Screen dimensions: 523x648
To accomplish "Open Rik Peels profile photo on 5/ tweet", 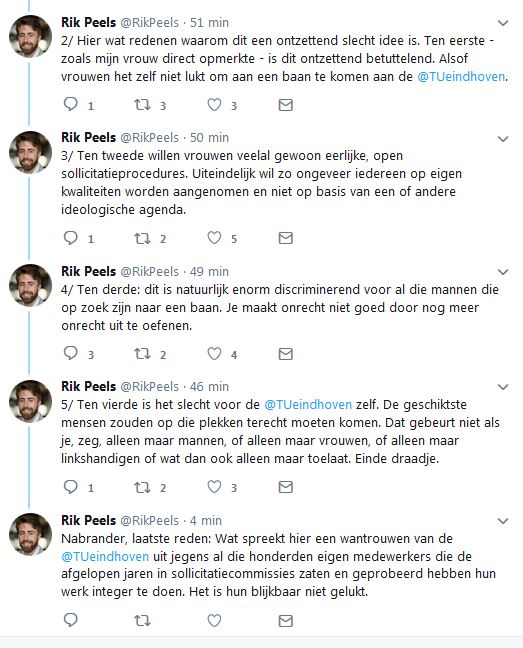I will coord(31,401).
